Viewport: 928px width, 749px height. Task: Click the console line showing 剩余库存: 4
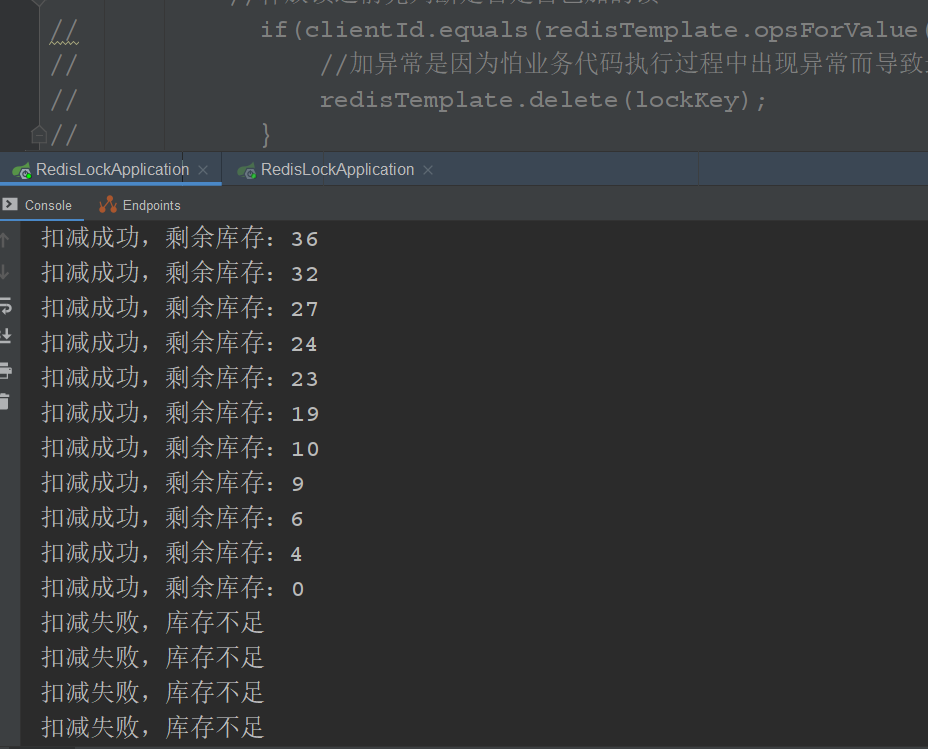173,553
